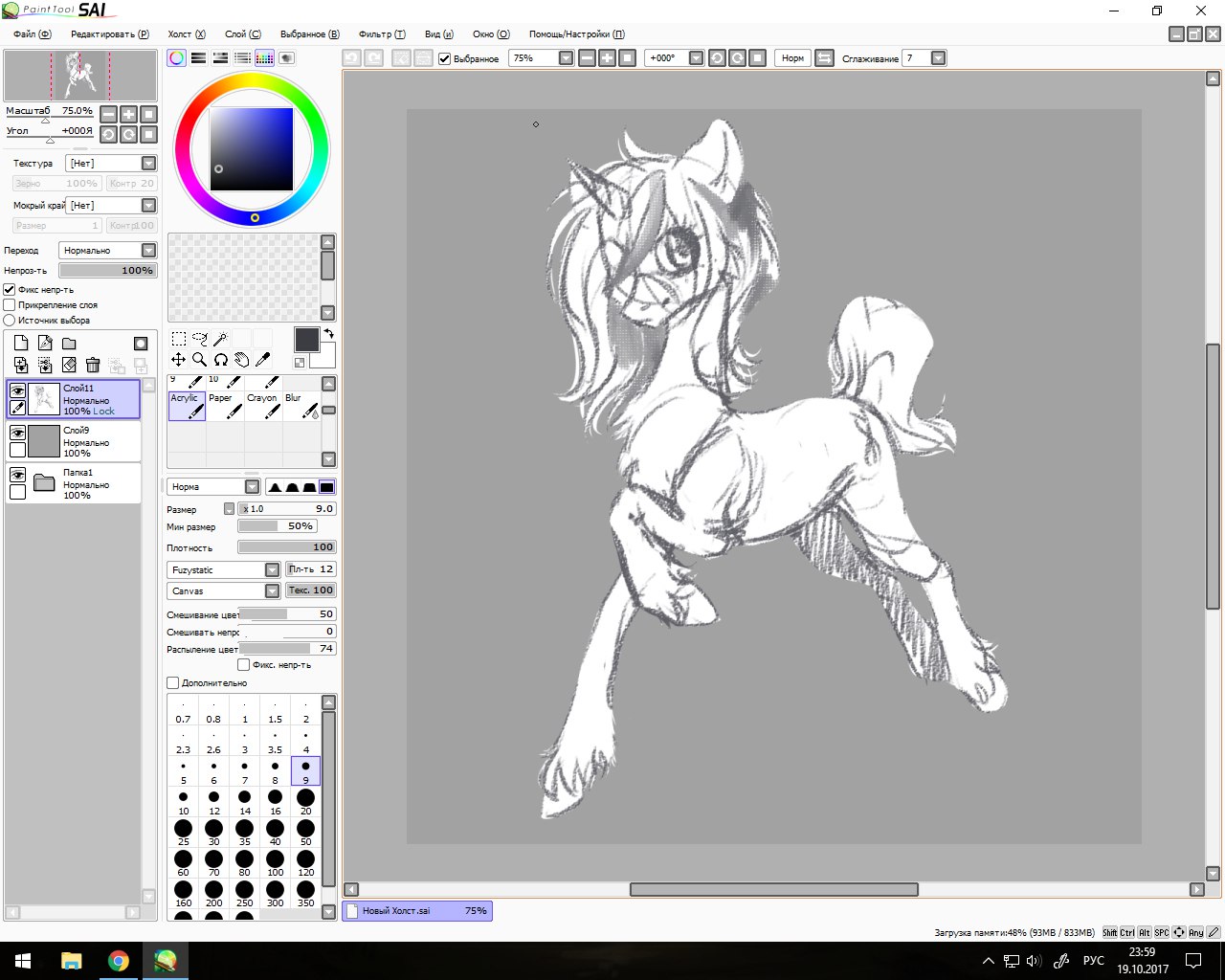Click the transparent color toggle icon
The height and width of the screenshot is (980, 1225).
[300, 363]
